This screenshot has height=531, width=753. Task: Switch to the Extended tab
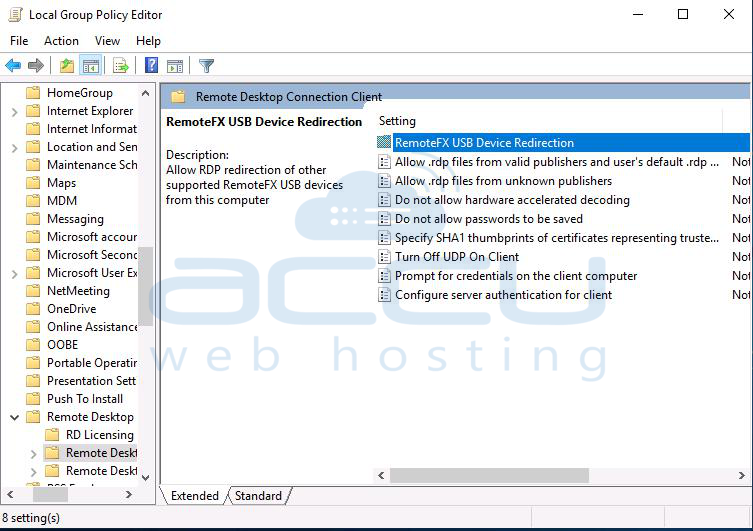click(x=194, y=495)
